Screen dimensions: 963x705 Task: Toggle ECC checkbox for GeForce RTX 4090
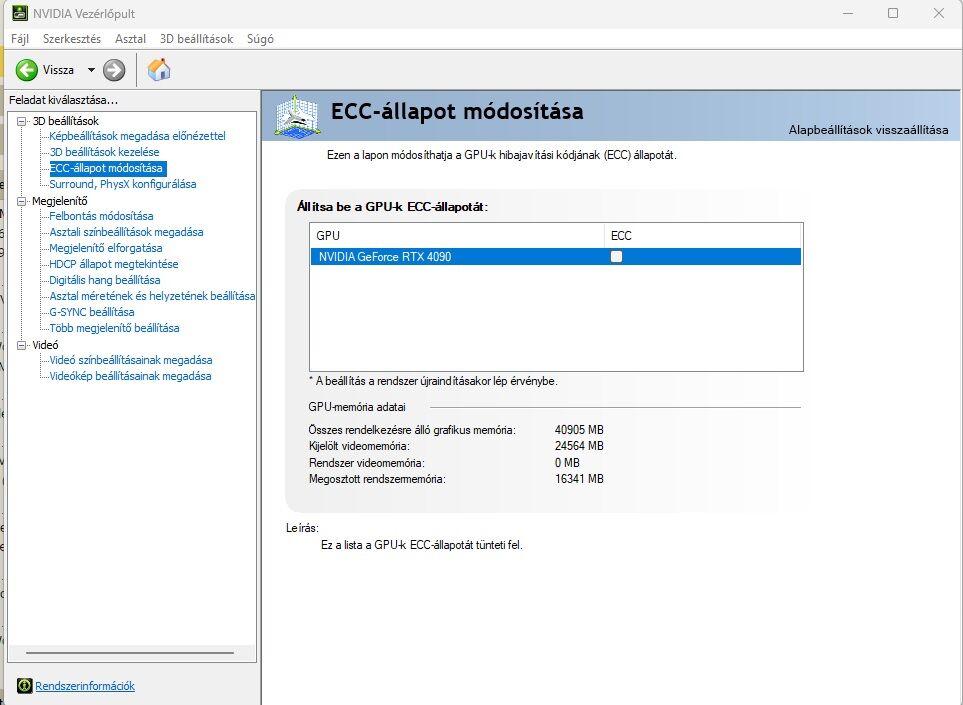(617, 257)
